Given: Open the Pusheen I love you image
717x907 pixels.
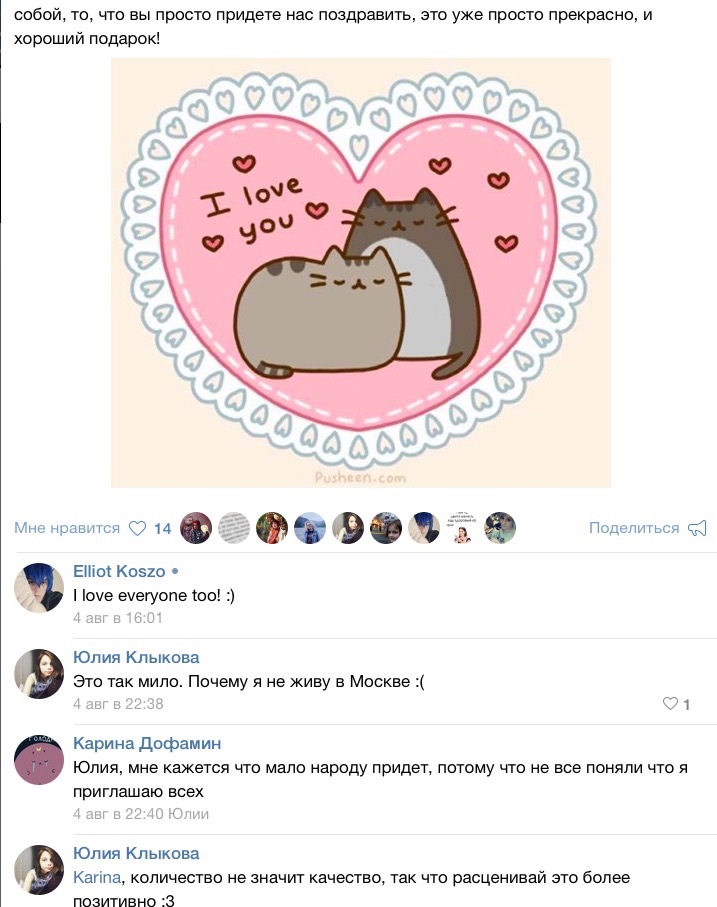Looking at the screenshot, I should click(x=361, y=272).
